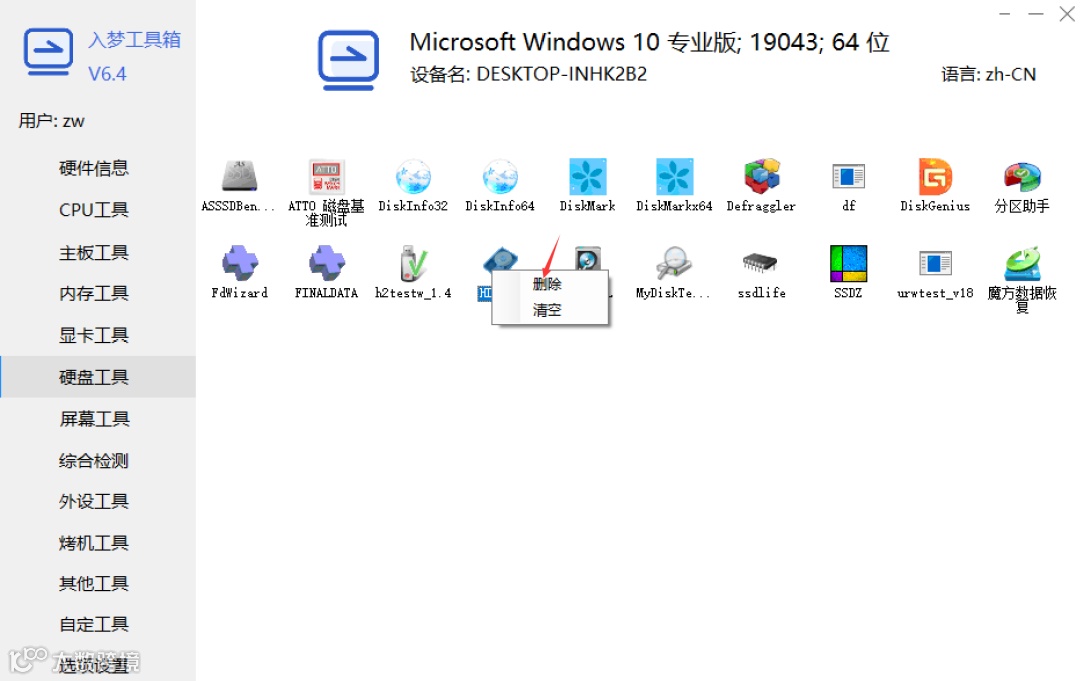Launch the DiskMarkx64 icon
This screenshot has width=1080, height=681.
[x=674, y=176]
